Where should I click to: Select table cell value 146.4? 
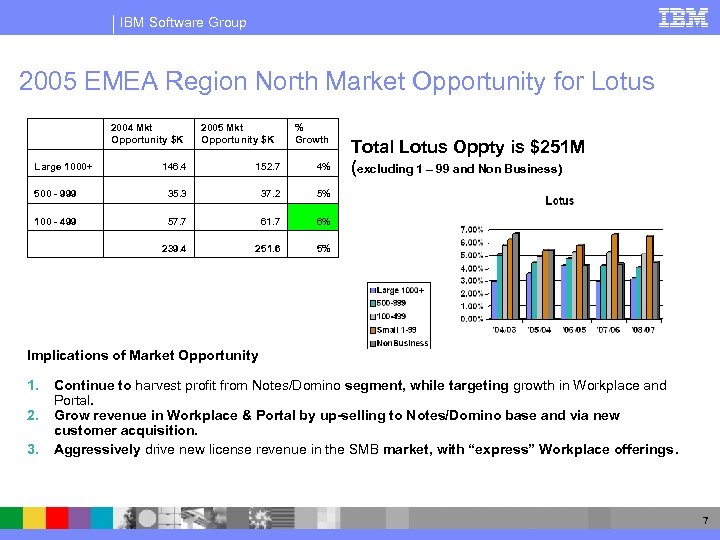[174, 167]
